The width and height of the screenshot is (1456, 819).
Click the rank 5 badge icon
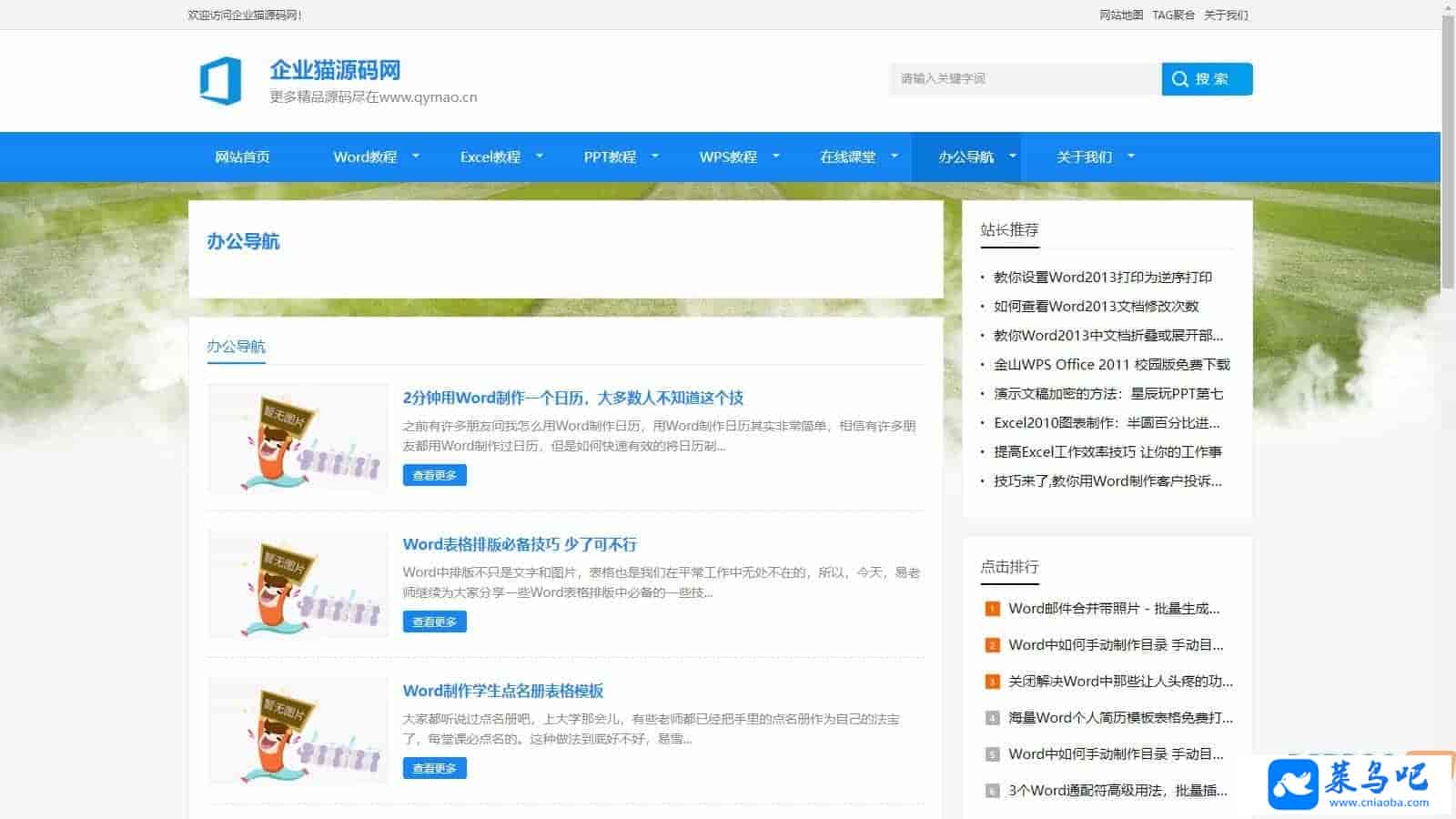pos(992,754)
